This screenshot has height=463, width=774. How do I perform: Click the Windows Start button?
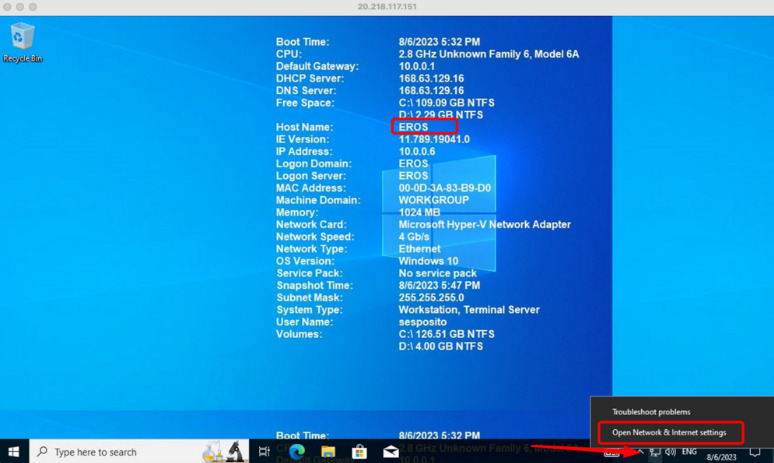pos(14,452)
